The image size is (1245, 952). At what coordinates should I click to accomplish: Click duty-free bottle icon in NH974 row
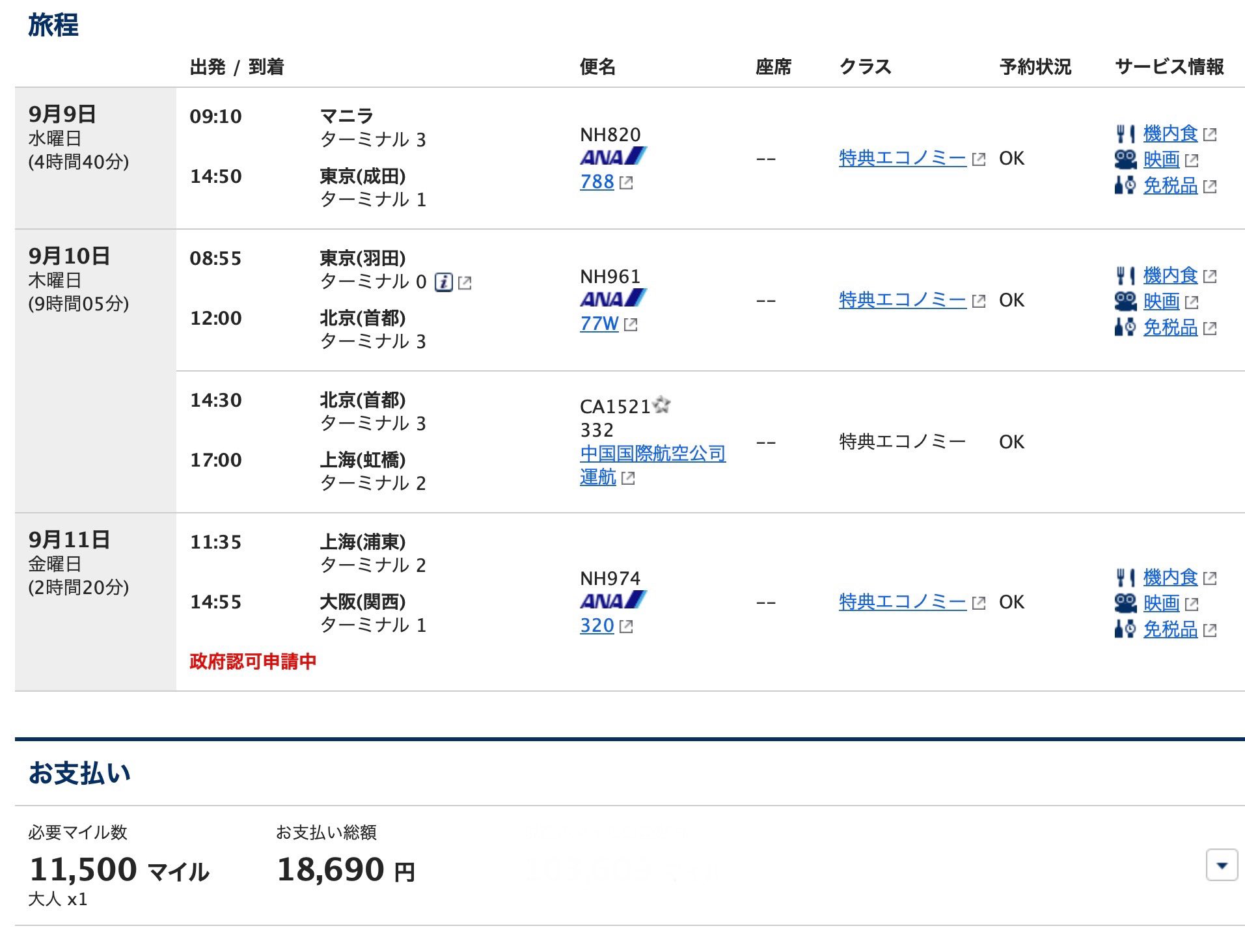[x=1126, y=630]
